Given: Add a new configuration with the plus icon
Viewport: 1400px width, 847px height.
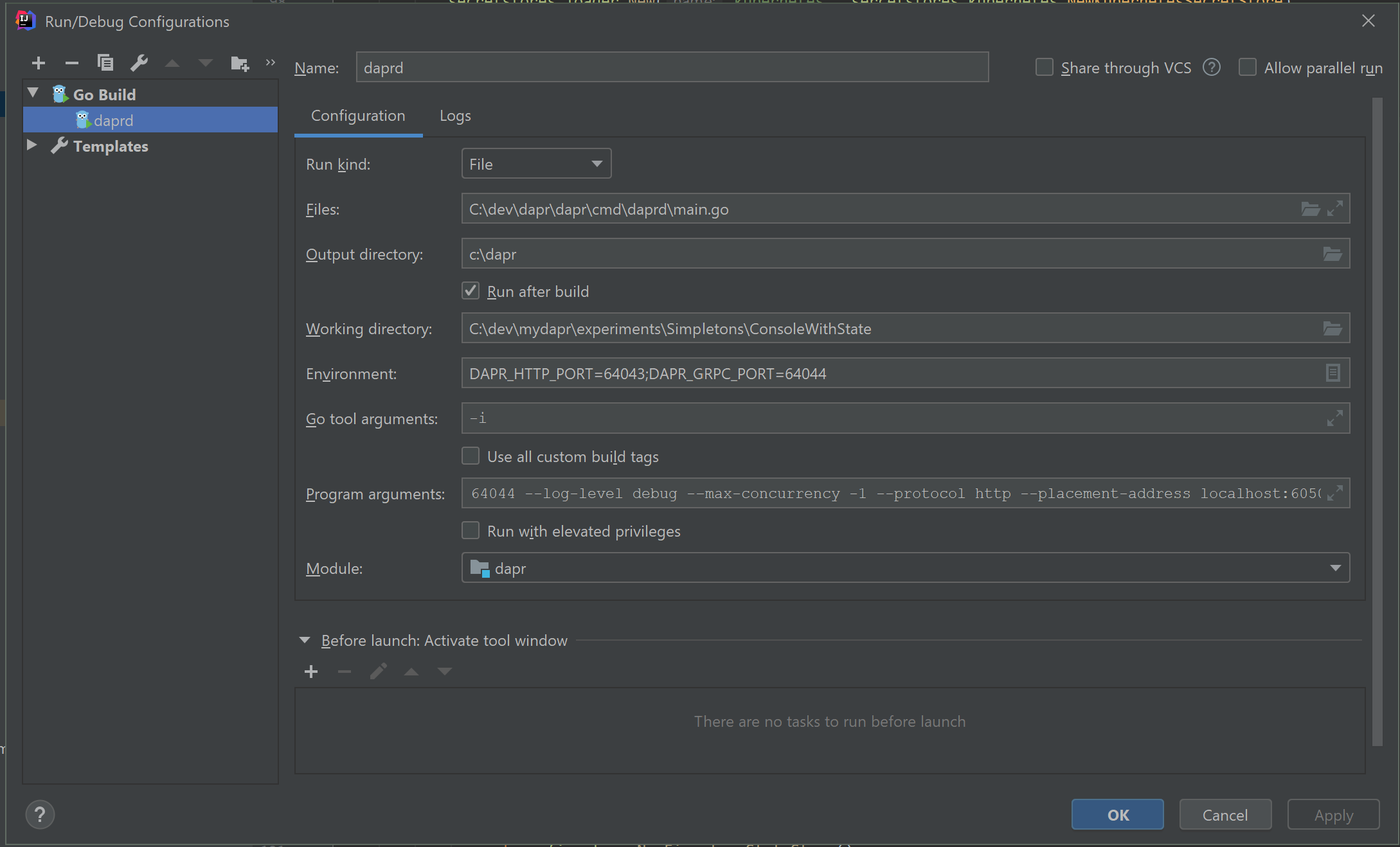Looking at the screenshot, I should [x=39, y=63].
